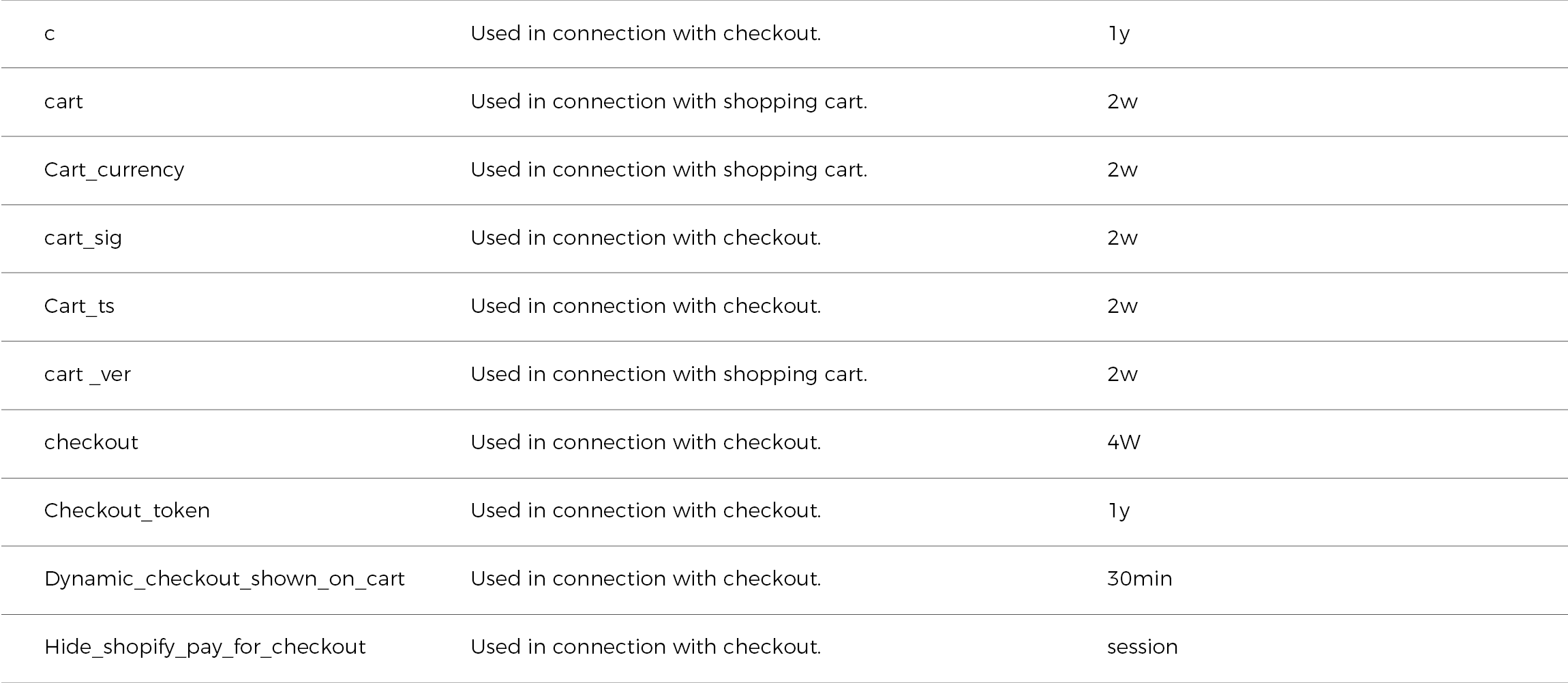The height and width of the screenshot is (683, 1568).
Task: Click the '30min' duration value
Action: tap(1139, 579)
